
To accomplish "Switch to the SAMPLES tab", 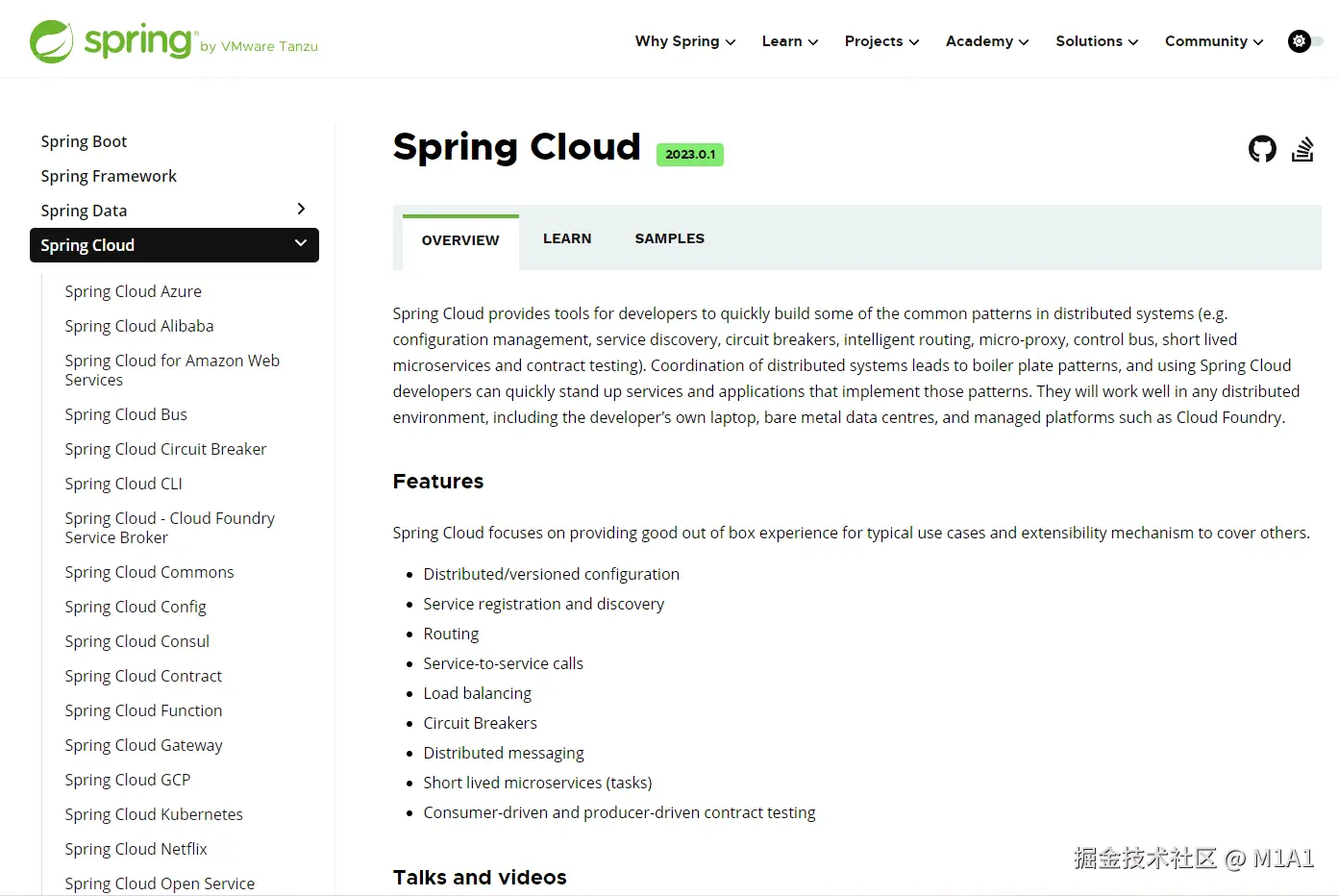I will (670, 238).
